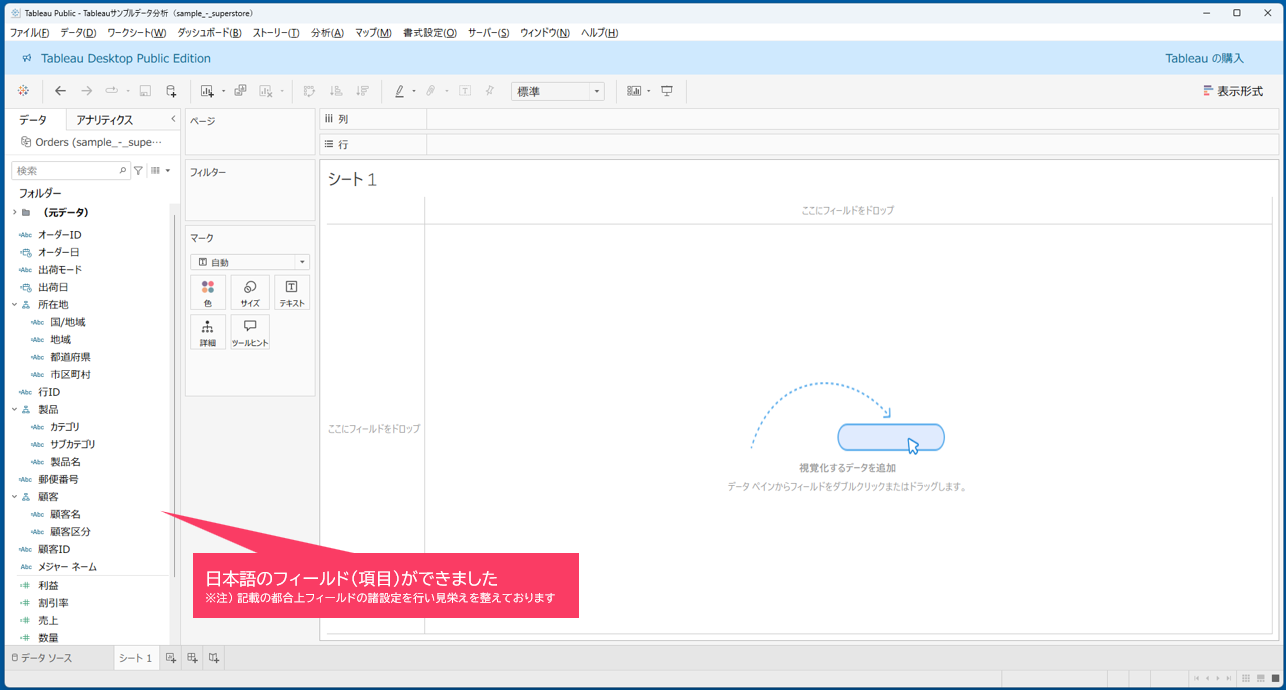Click the new story icon at bottom
This screenshot has width=1286, height=690.
[x=214, y=658]
